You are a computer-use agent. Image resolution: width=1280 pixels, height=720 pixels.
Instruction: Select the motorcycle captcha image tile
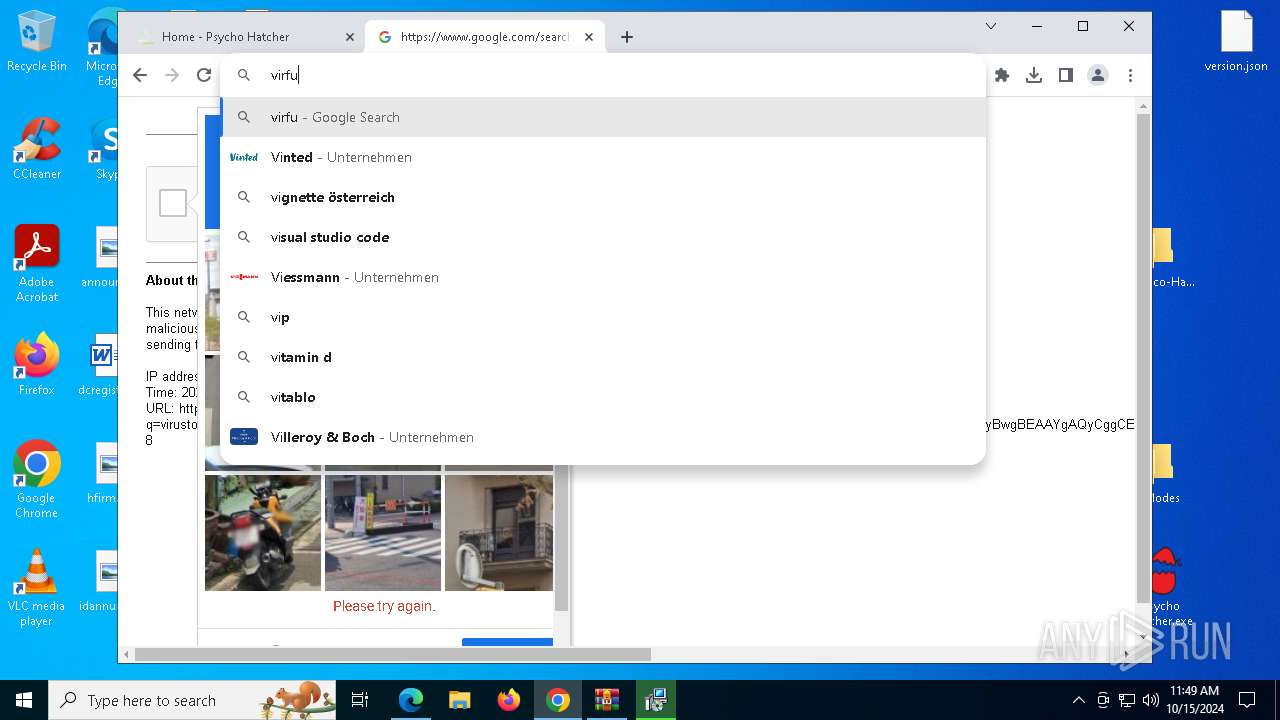[x=263, y=533]
